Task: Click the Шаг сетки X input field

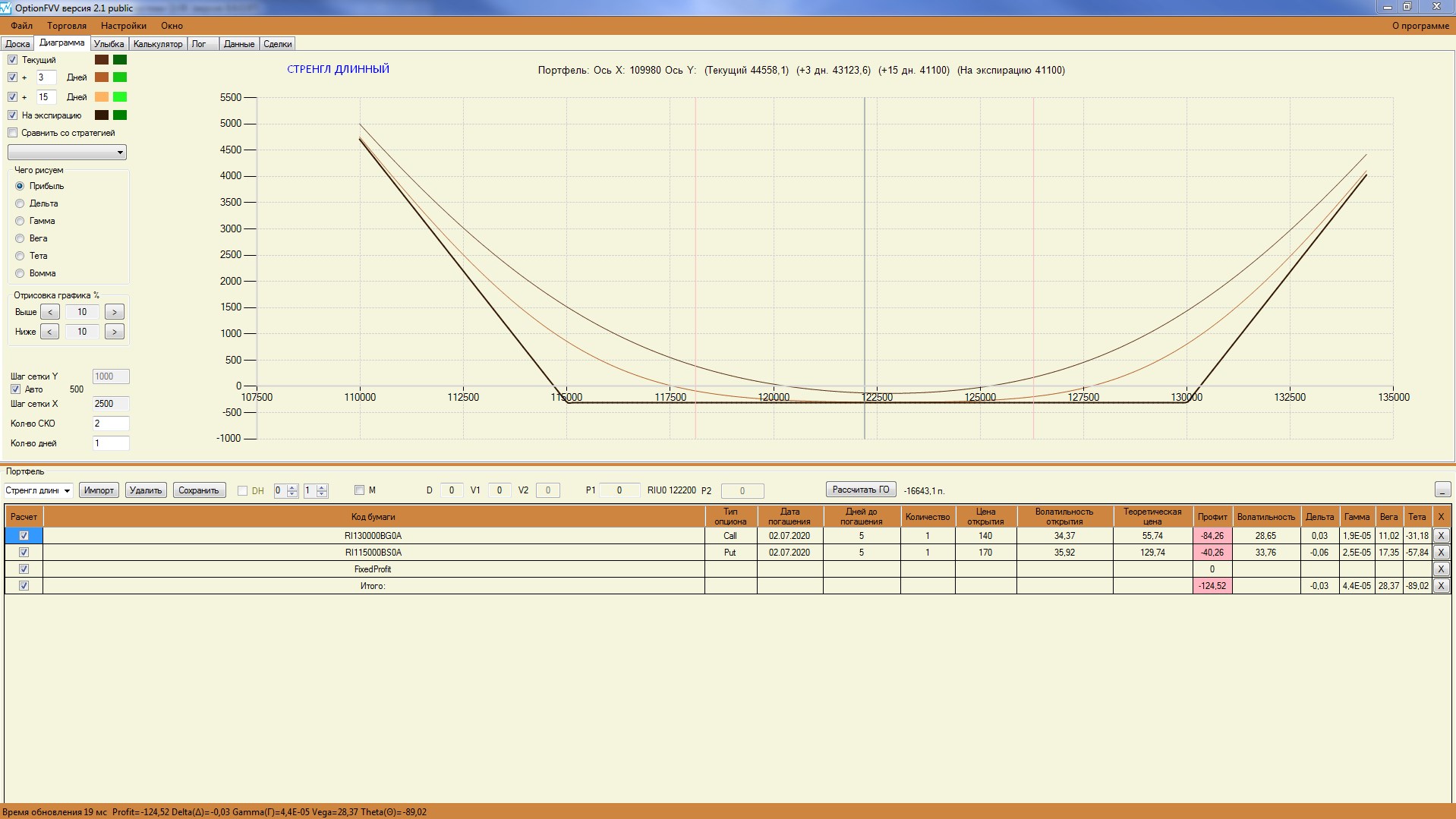Action: [x=111, y=404]
